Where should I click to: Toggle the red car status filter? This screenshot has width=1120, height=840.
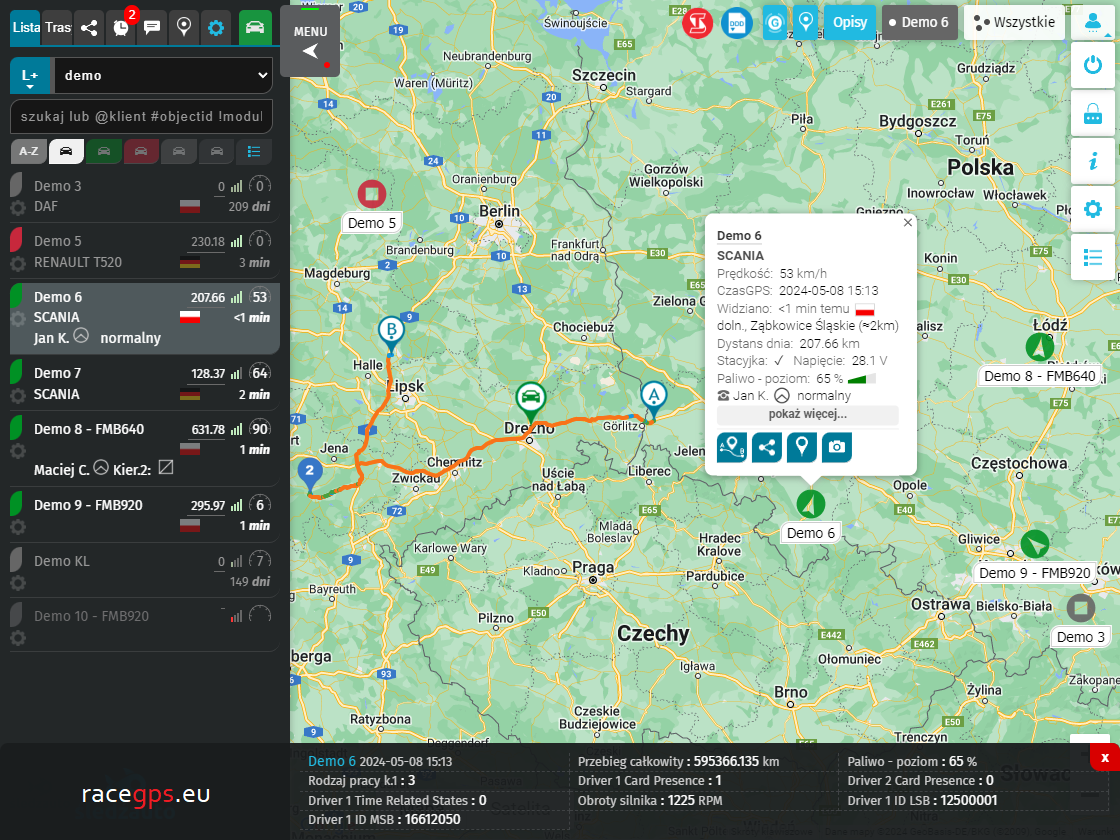[x=141, y=152]
